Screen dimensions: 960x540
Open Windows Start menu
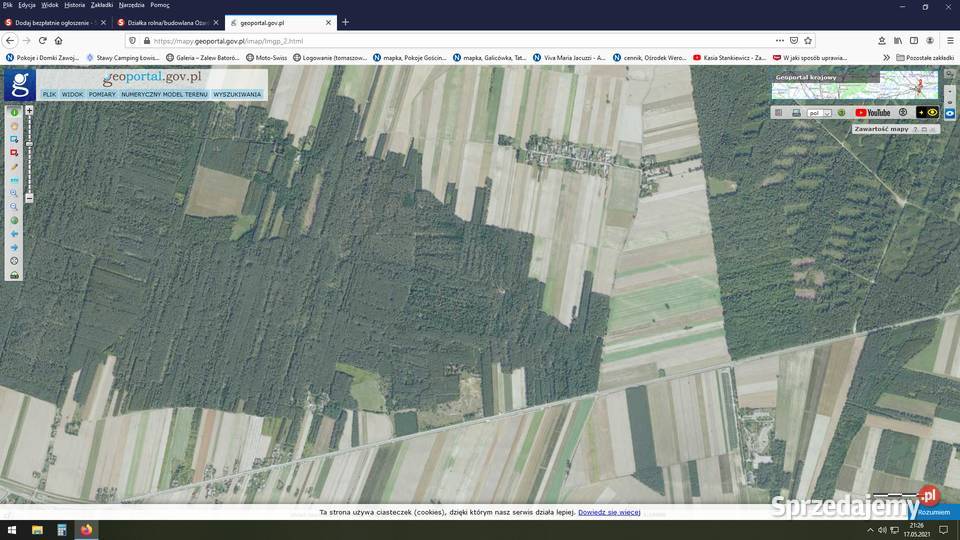click(x=12, y=530)
